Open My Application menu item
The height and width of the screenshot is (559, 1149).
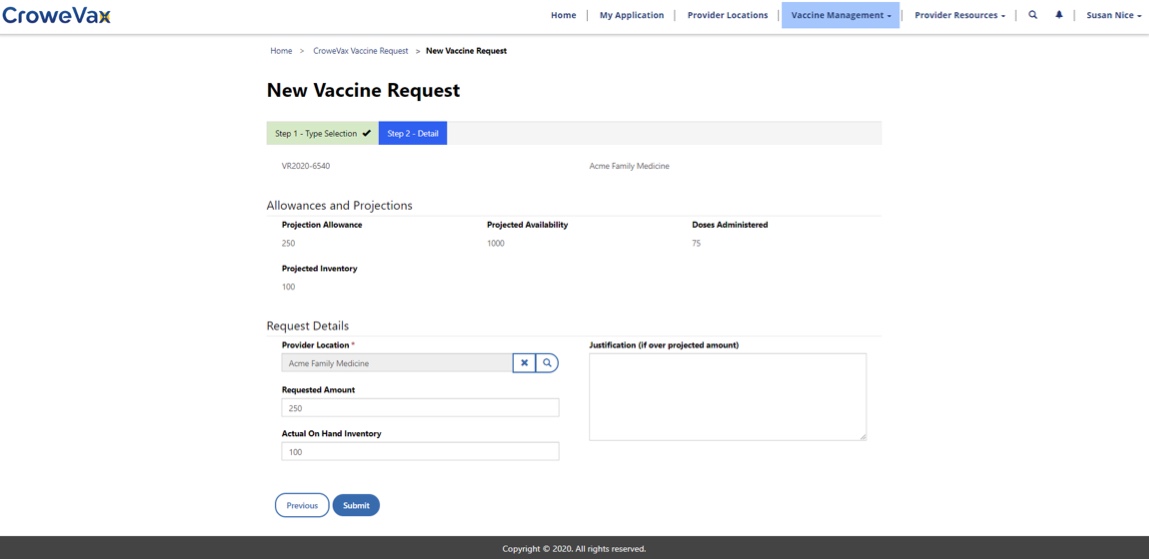click(x=631, y=15)
